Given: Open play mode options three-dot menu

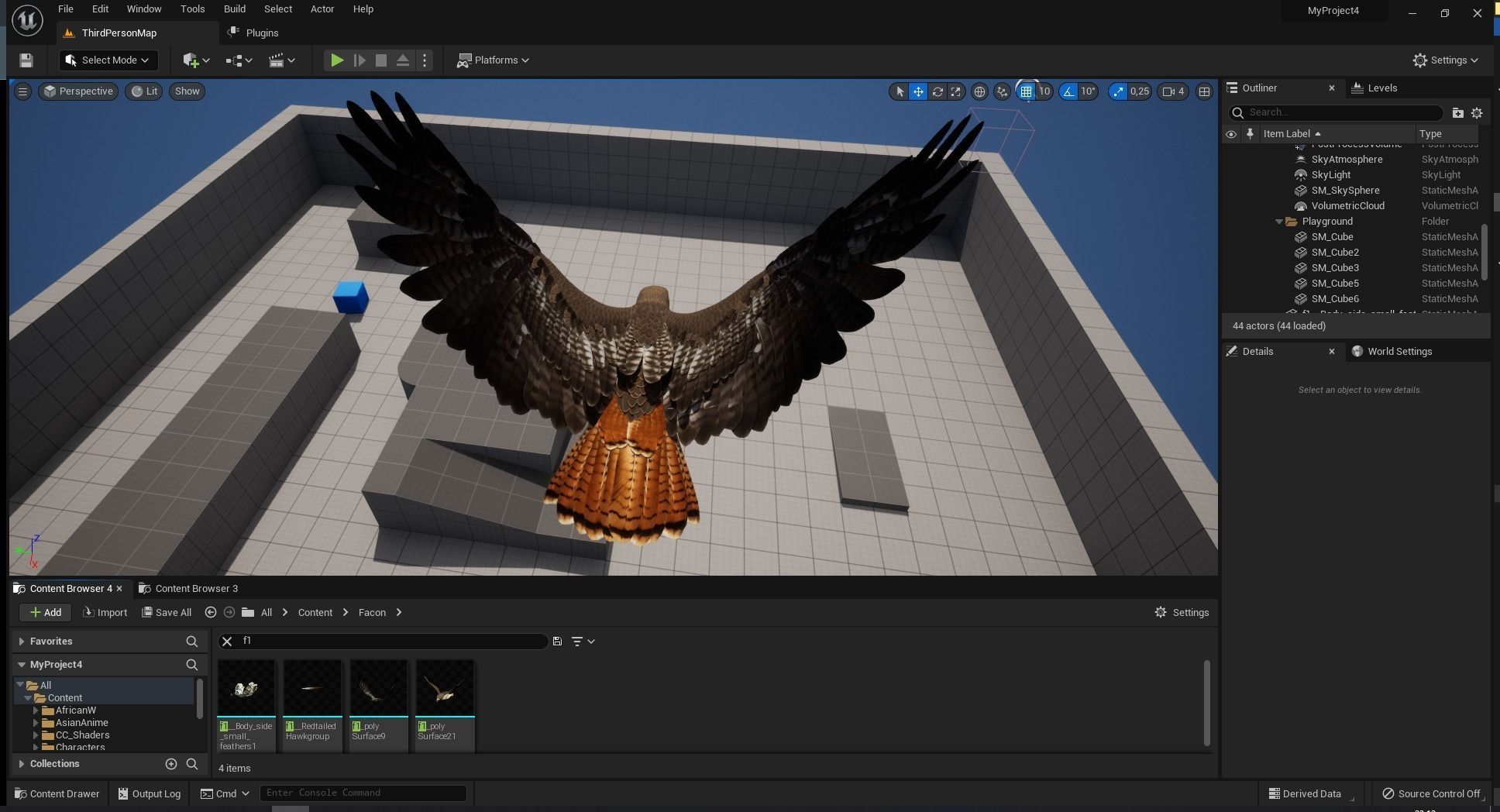Looking at the screenshot, I should [425, 60].
